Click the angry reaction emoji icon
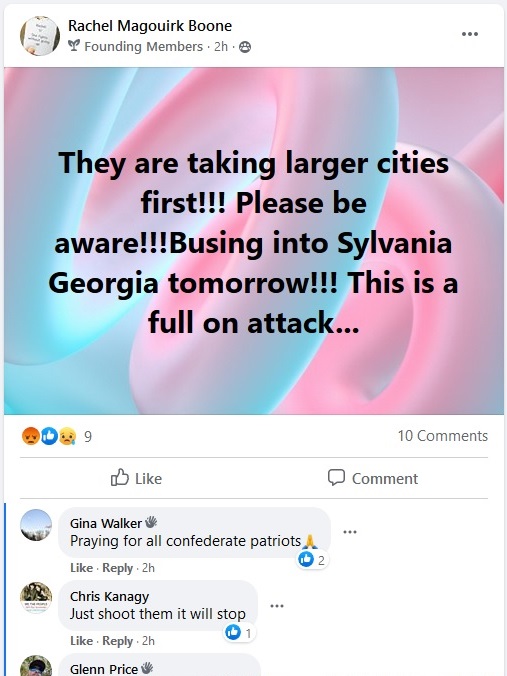507x676 pixels. click(x=31, y=436)
